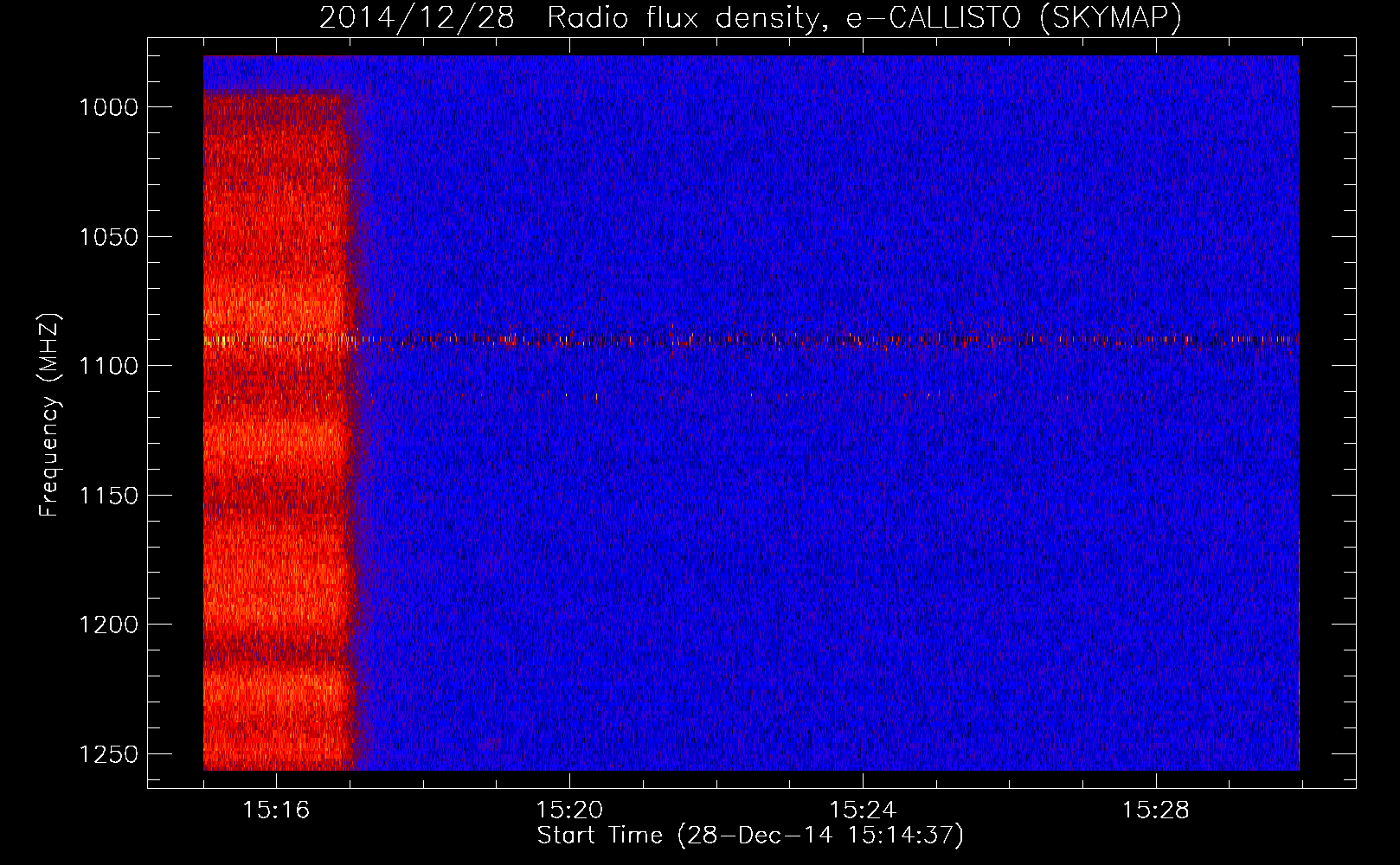Click the 1050 frequency tick label
Image resolution: width=1400 pixels, height=865 pixels.
tap(108, 237)
